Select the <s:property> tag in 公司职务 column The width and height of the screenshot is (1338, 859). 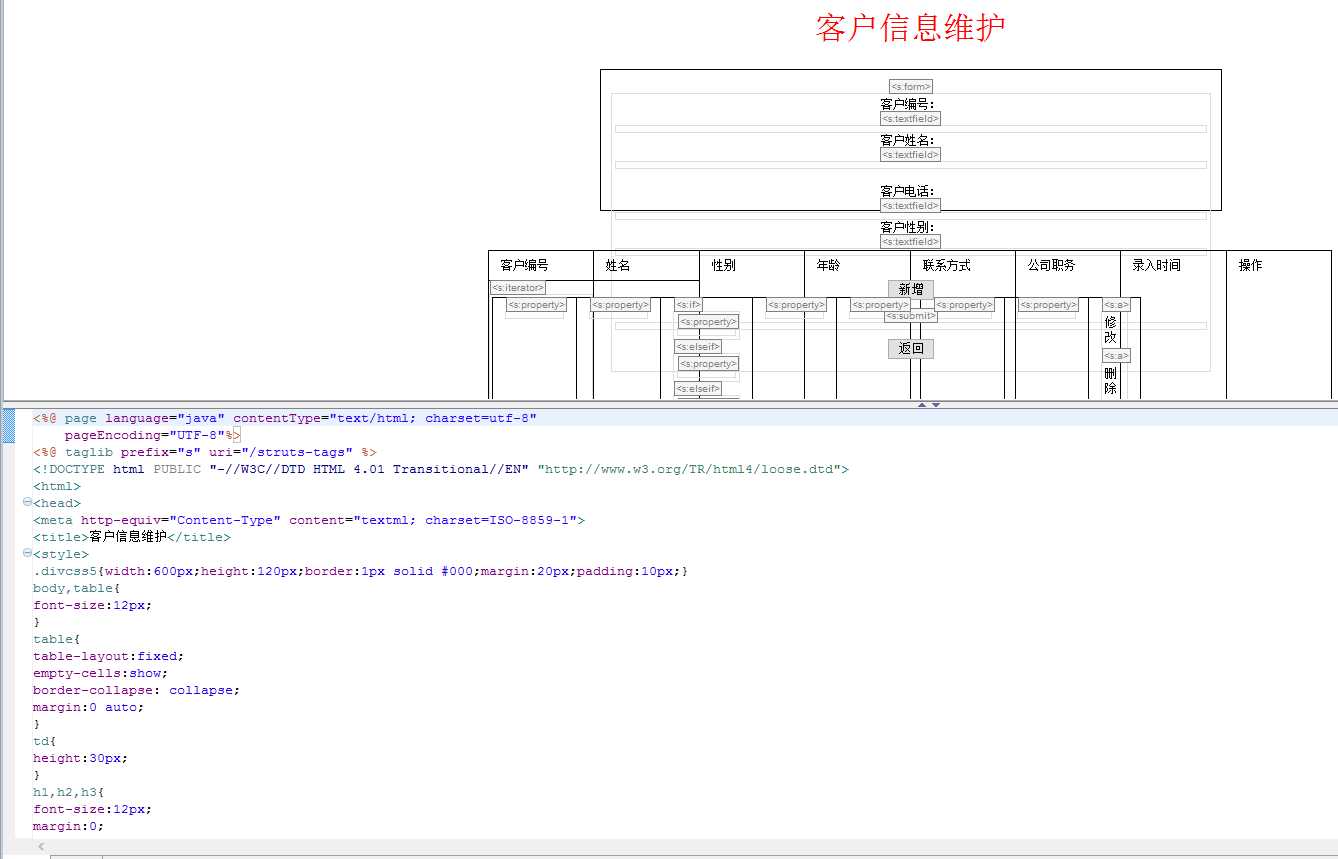tap(1049, 305)
